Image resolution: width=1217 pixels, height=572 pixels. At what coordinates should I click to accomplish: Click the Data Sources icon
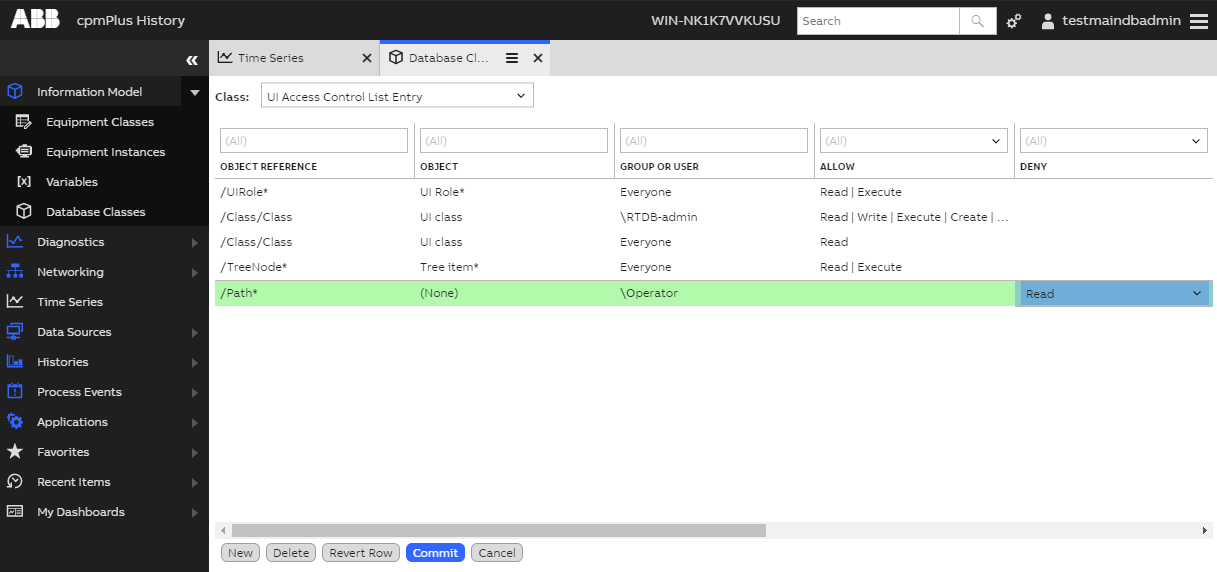tap(15, 331)
